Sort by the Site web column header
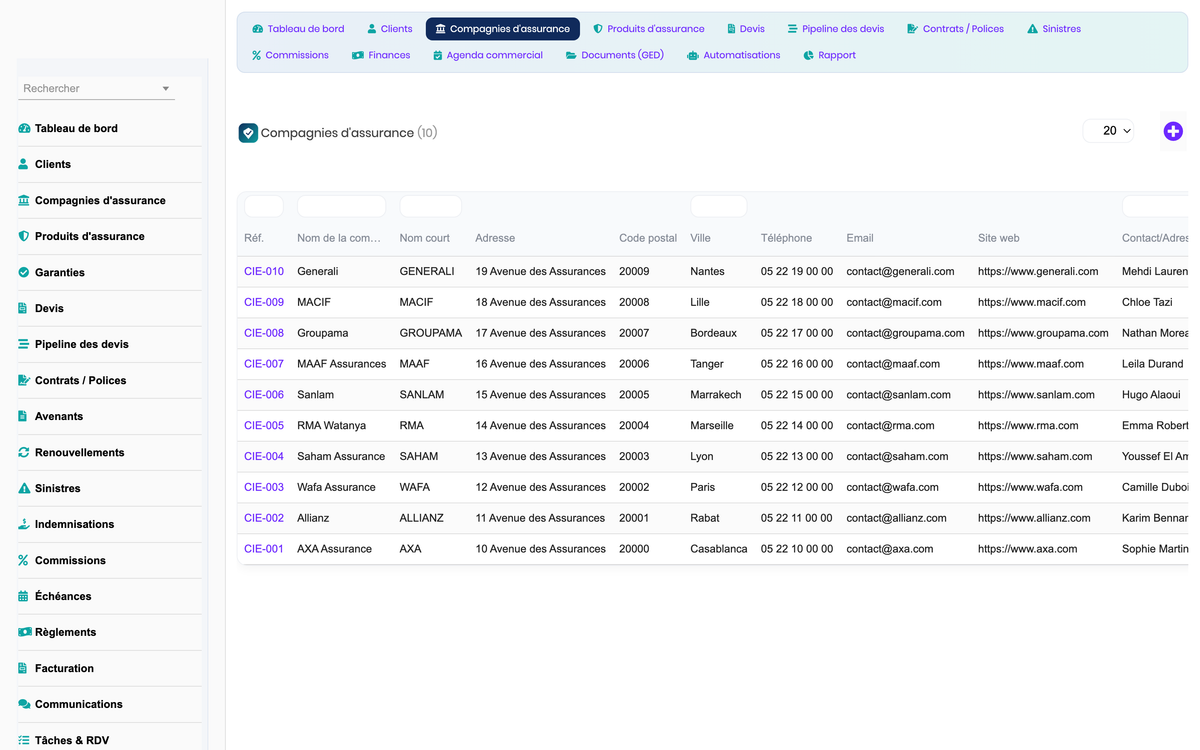 point(999,238)
